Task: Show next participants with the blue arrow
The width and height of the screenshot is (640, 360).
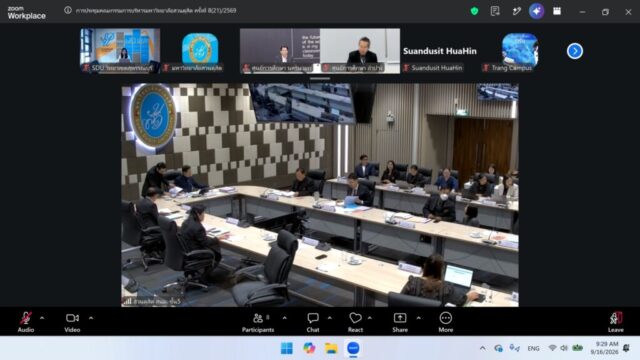Action: (x=575, y=51)
